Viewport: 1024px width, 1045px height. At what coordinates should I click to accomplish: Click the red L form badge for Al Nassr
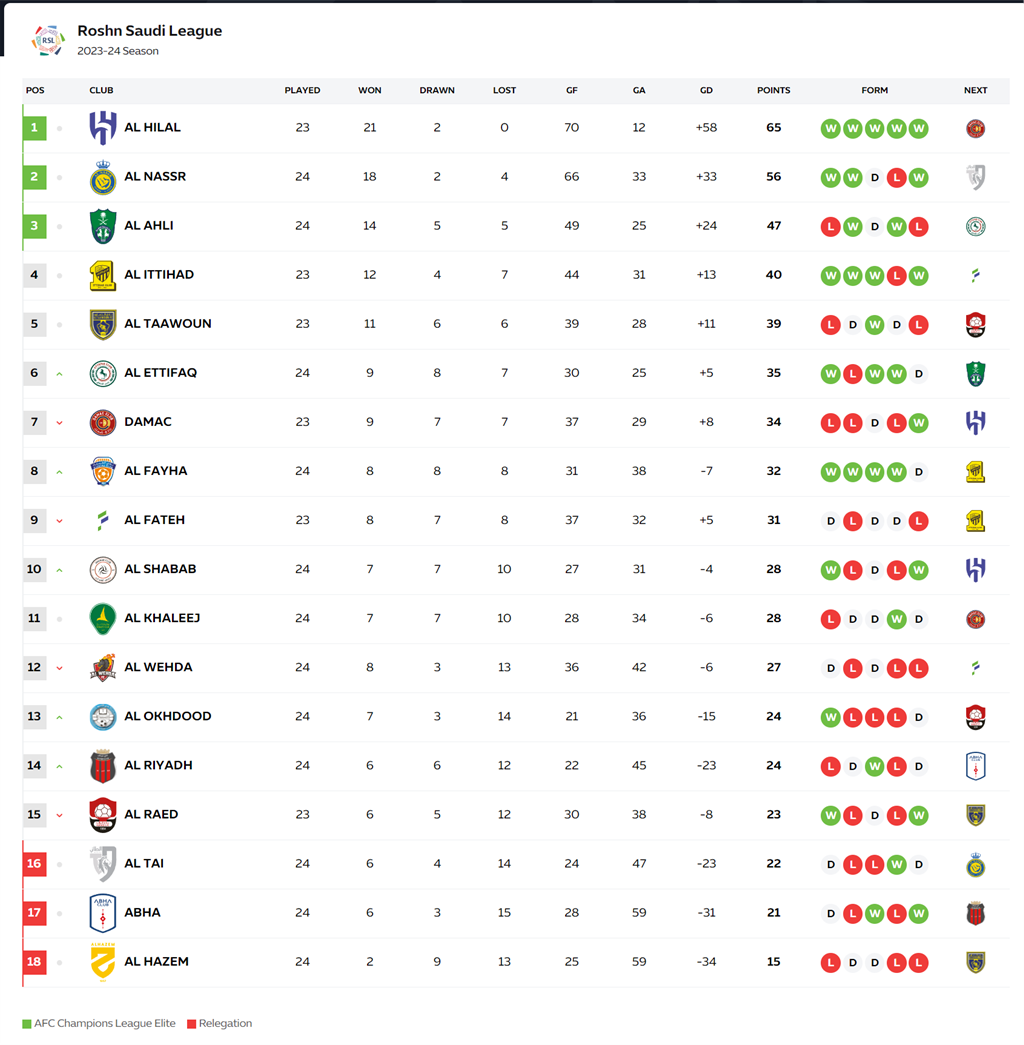(897, 177)
